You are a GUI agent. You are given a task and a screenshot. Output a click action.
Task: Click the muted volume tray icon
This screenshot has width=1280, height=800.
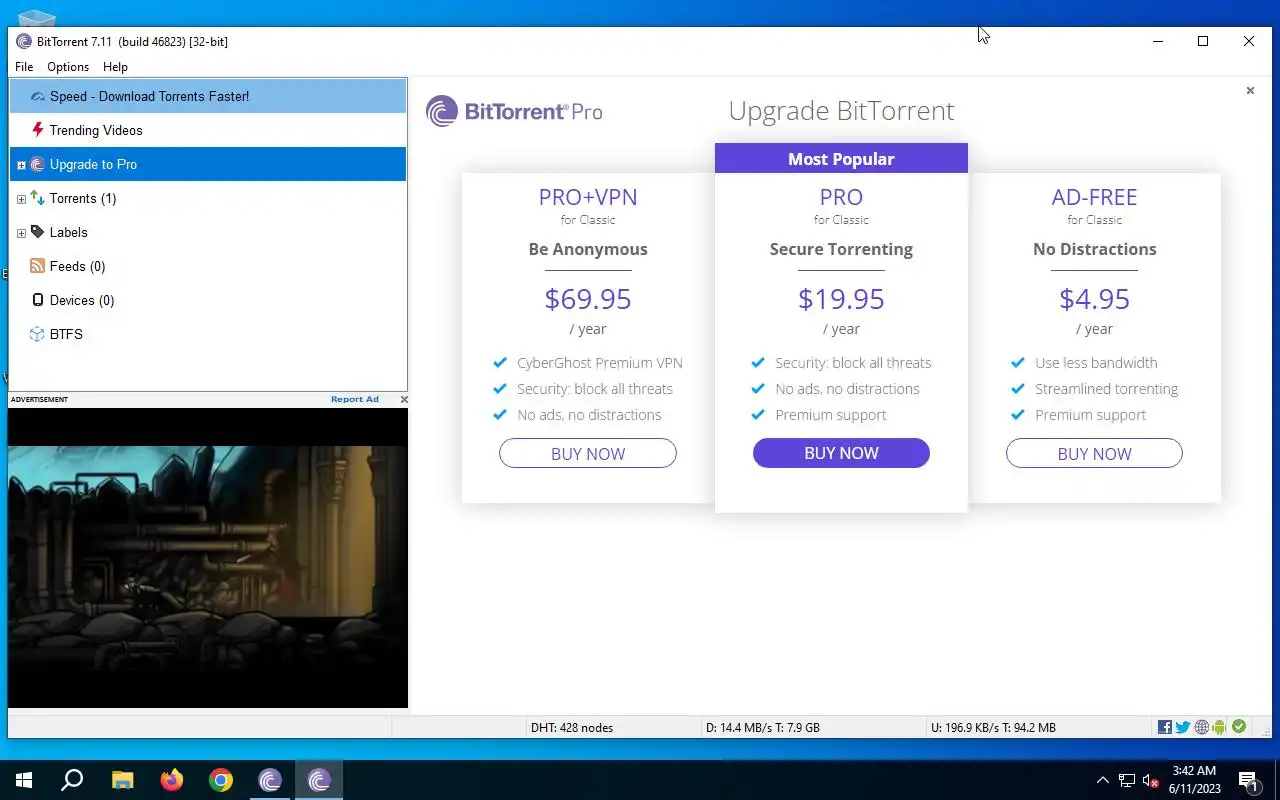[1151, 780]
